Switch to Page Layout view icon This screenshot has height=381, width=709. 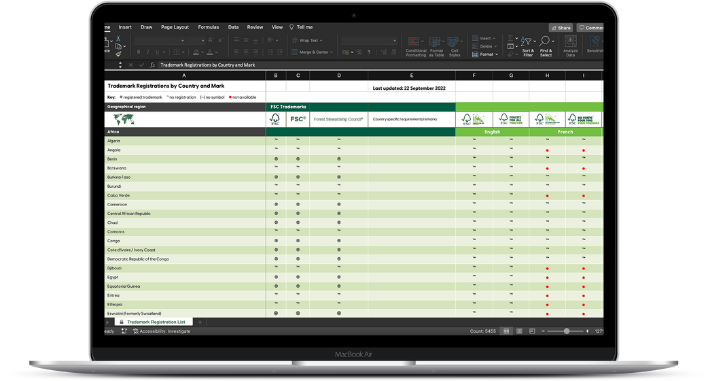[x=519, y=331]
